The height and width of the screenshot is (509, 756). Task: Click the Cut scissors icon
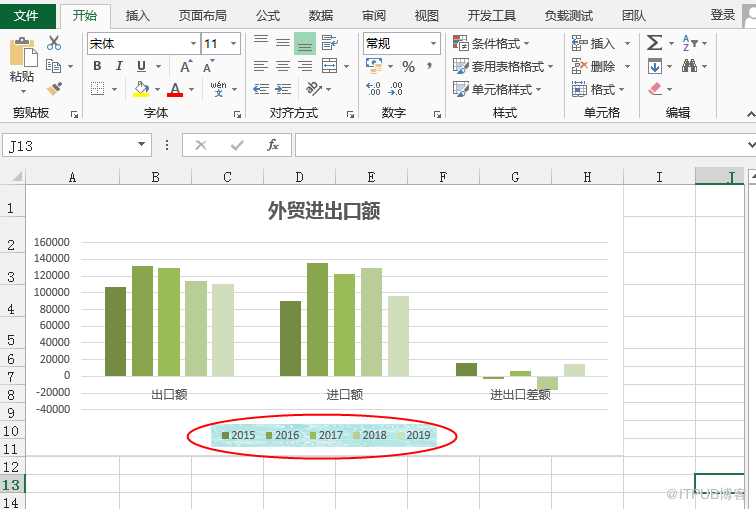(54, 43)
